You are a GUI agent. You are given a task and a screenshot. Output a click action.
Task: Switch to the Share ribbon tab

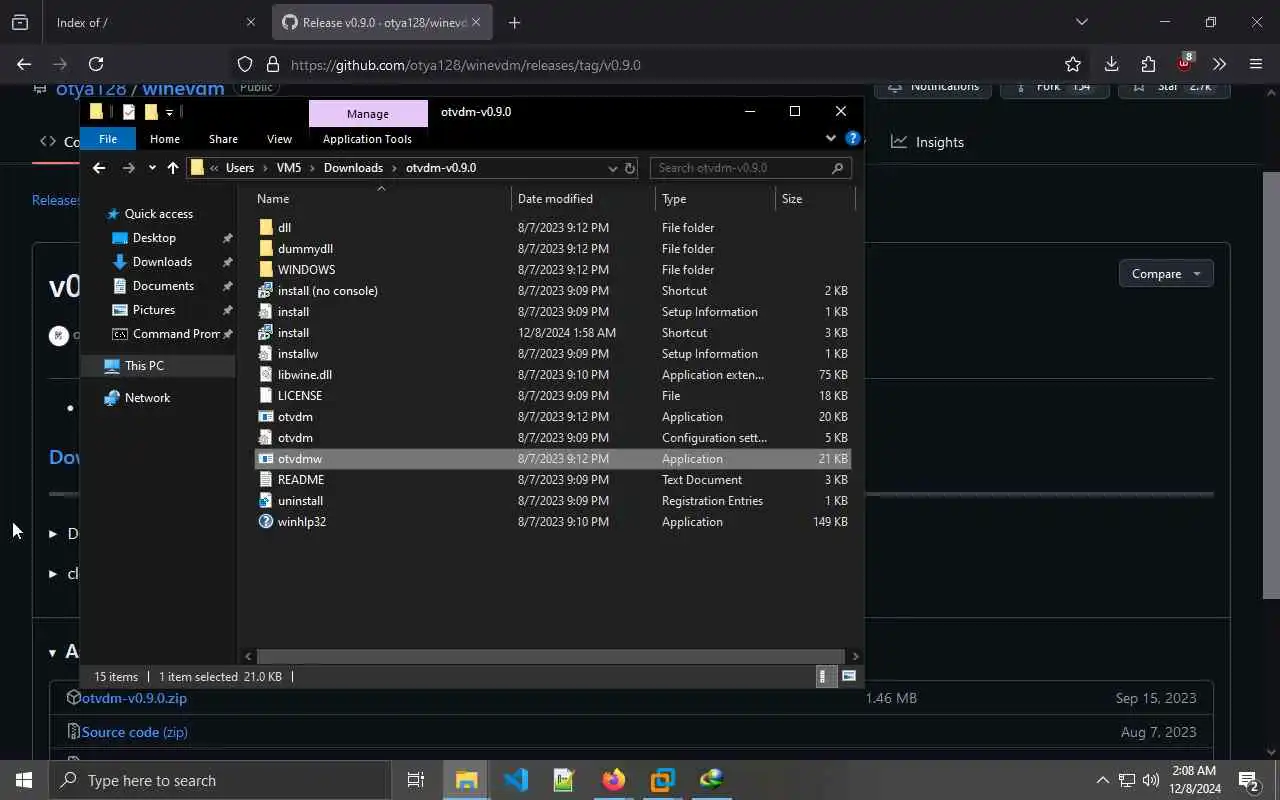coord(223,139)
